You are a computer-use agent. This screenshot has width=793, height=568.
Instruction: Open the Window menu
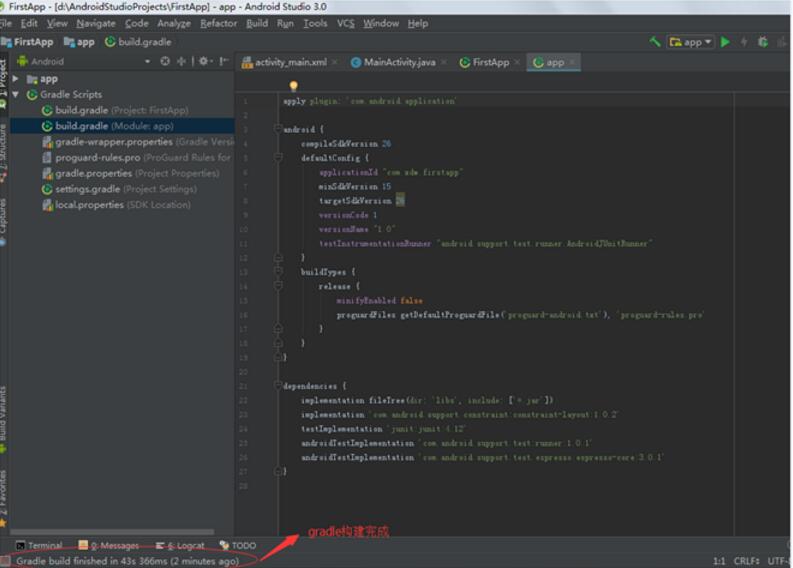(381, 23)
